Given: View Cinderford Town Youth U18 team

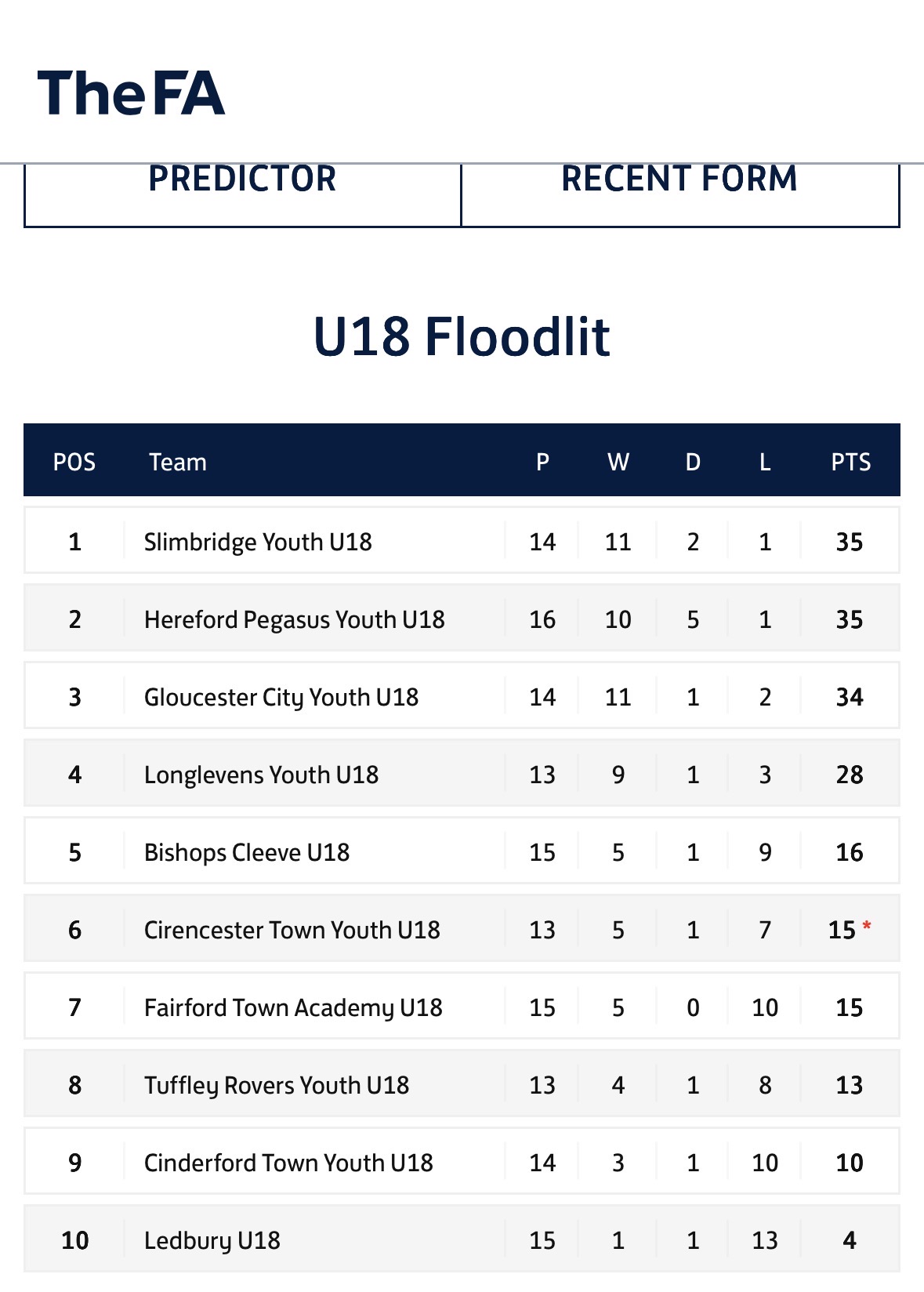Looking at the screenshot, I should pos(288,1163).
